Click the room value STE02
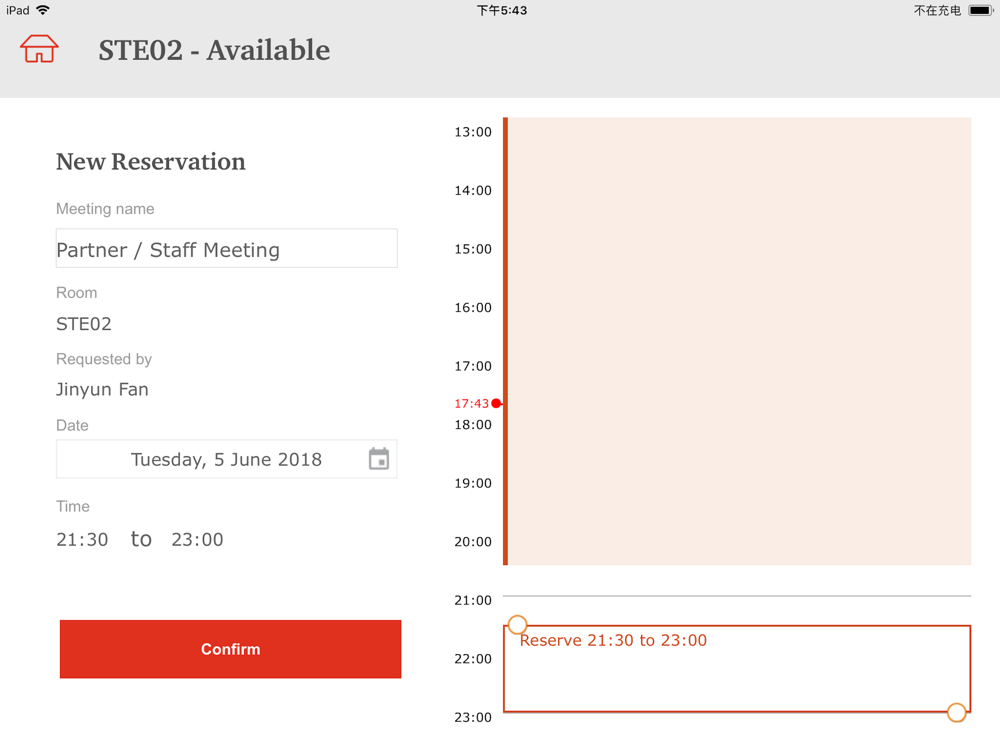Viewport: 1000px width, 750px height. click(84, 324)
